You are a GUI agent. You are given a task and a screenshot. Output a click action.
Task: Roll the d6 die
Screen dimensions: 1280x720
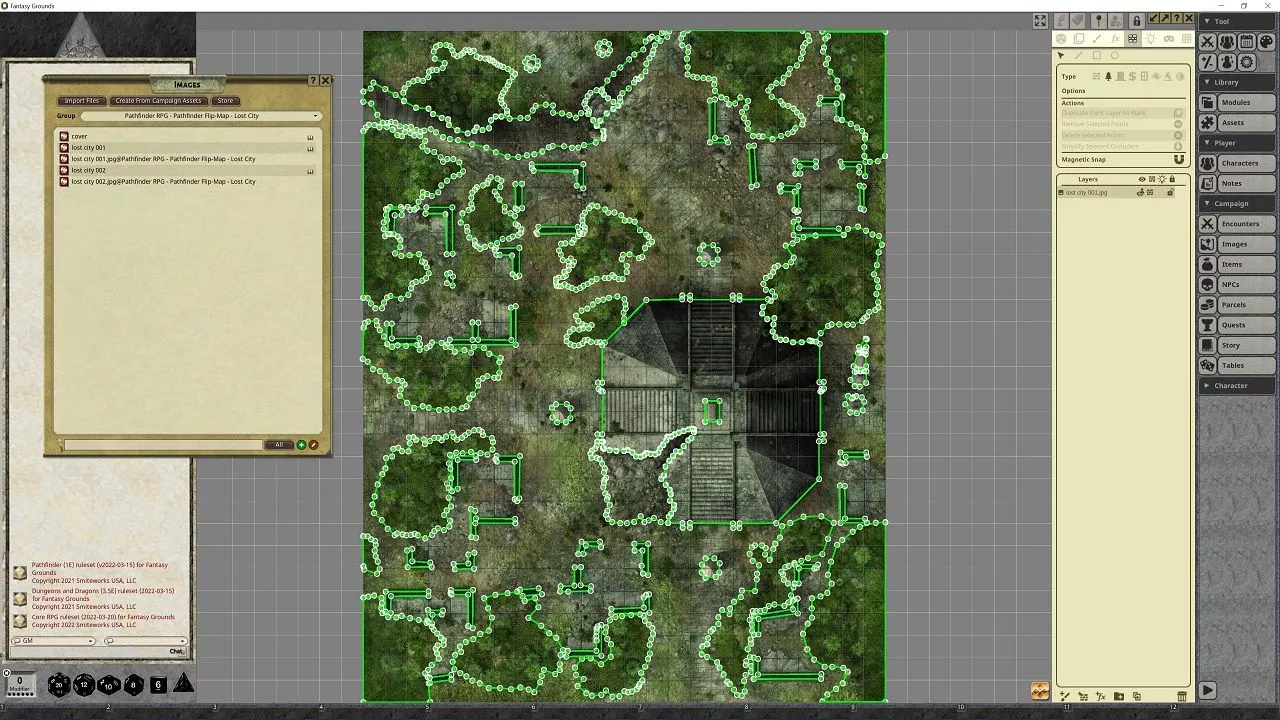(x=158, y=685)
